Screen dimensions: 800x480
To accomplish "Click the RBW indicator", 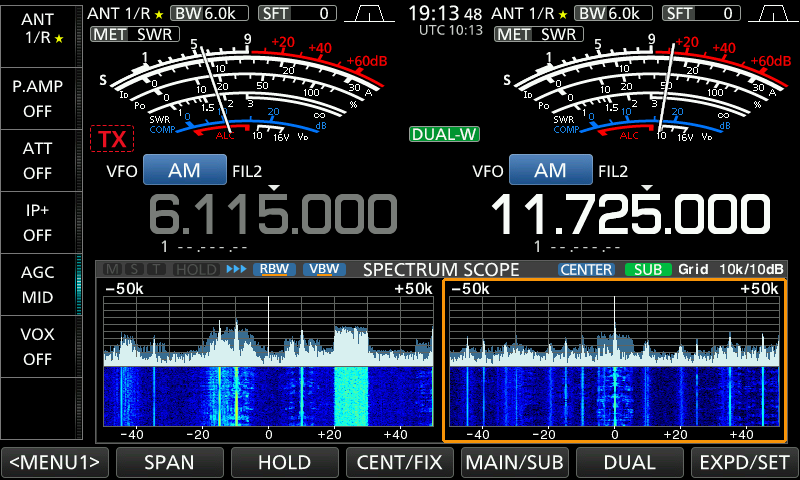I will (x=274, y=269).
